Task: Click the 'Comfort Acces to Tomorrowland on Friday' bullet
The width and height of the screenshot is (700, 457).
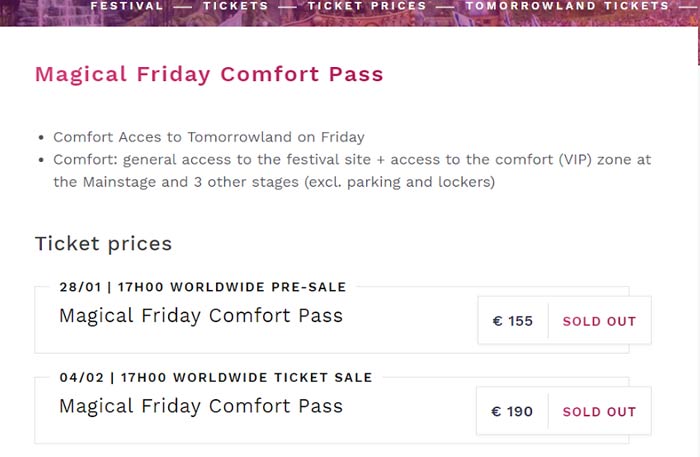Action: tap(208, 137)
